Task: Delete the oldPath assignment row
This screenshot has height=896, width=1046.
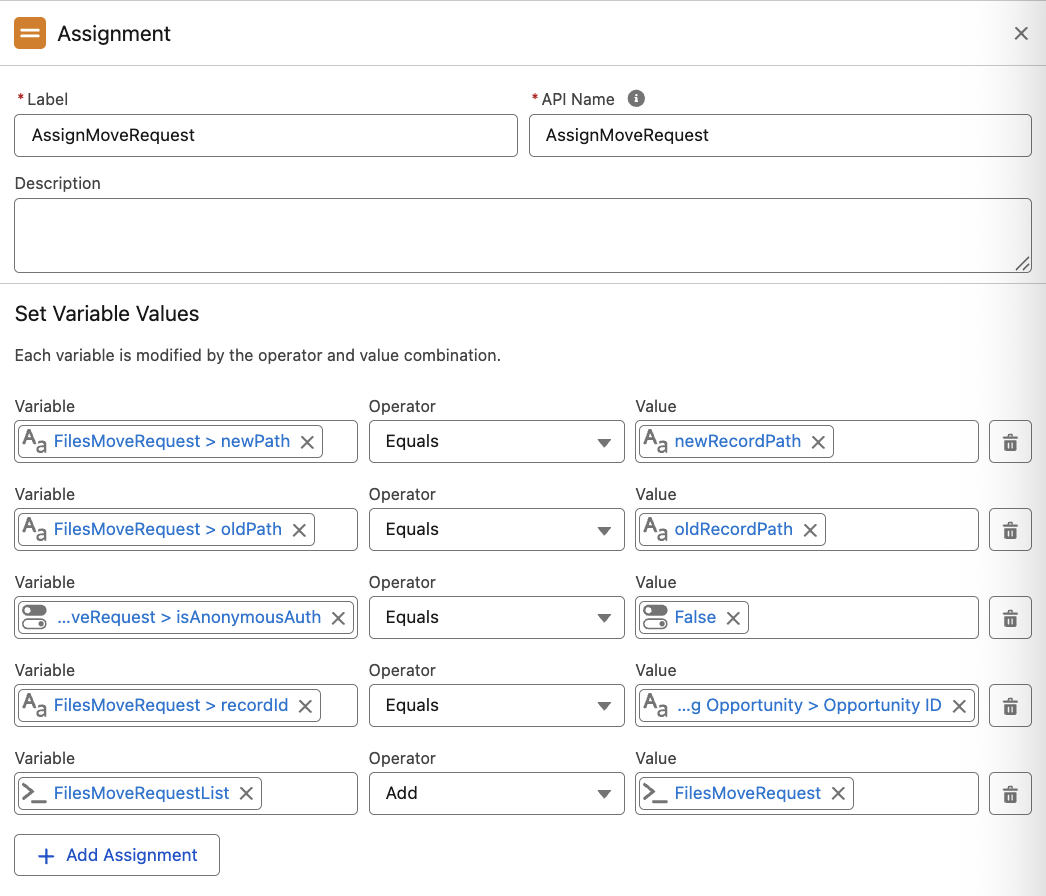Action: click(x=1010, y=530)
